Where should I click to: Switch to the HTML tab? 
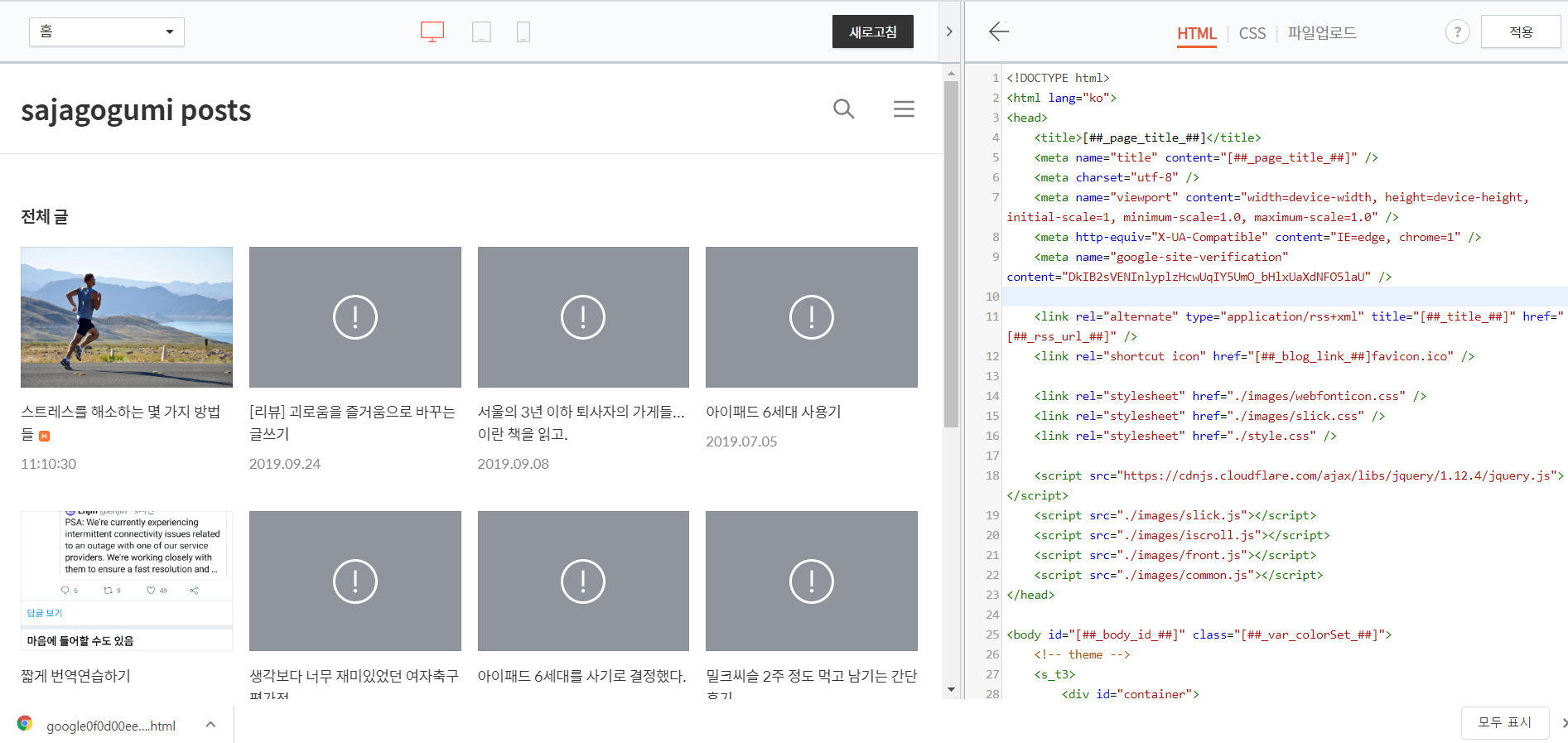(1197, 33)
